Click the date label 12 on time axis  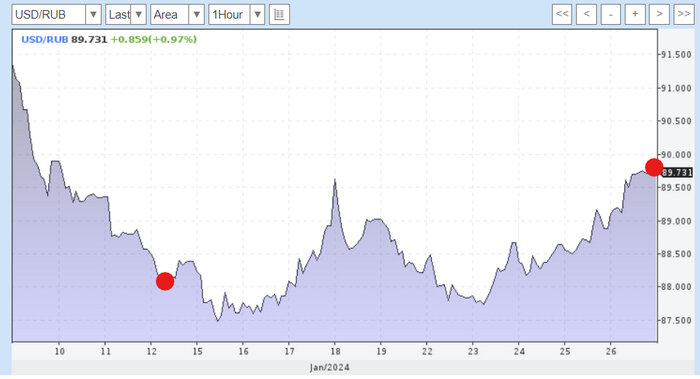coord(151,352)
